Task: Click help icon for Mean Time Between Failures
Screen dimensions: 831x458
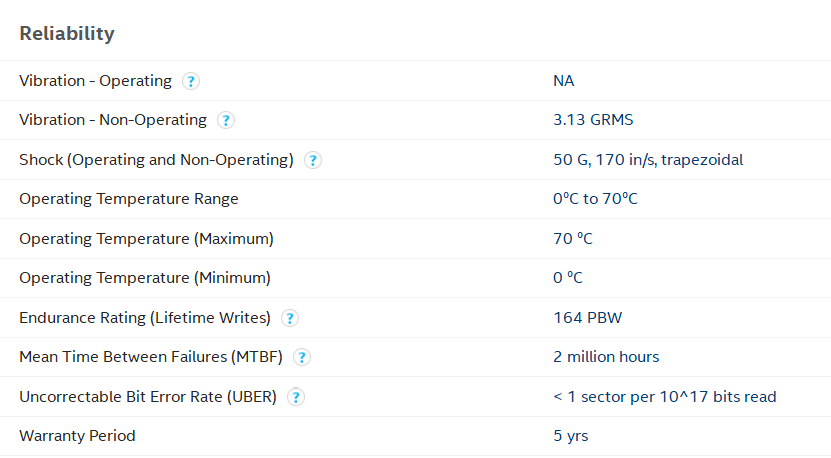Action: [301, 358]
